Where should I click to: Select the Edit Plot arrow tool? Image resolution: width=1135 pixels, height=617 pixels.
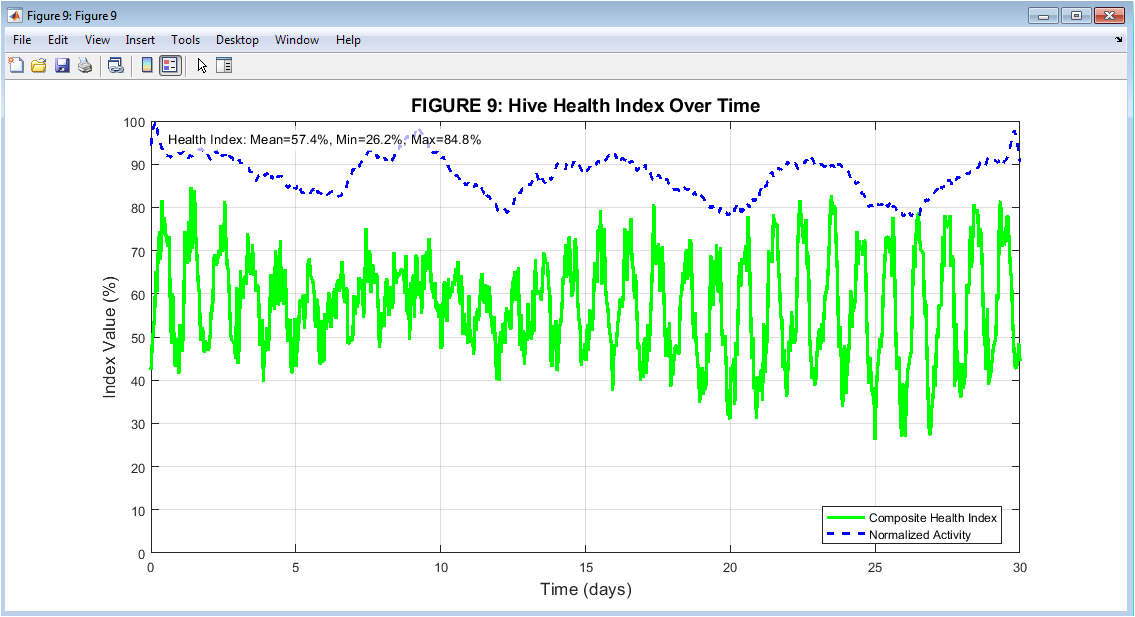pos(202,66)
